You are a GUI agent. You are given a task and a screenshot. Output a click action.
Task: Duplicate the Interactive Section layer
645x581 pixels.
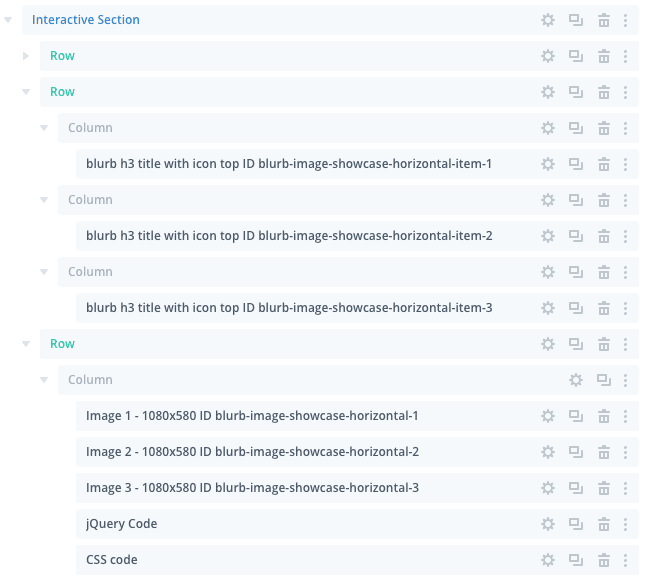tap(575, 20)
